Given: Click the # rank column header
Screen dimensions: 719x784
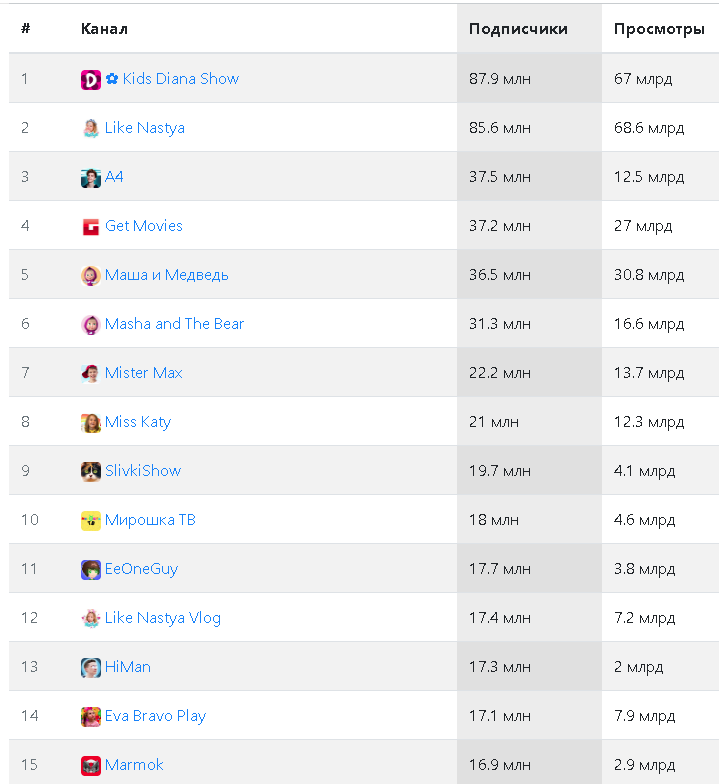Looking at the screenshot, I should click(x=26, y=29).
